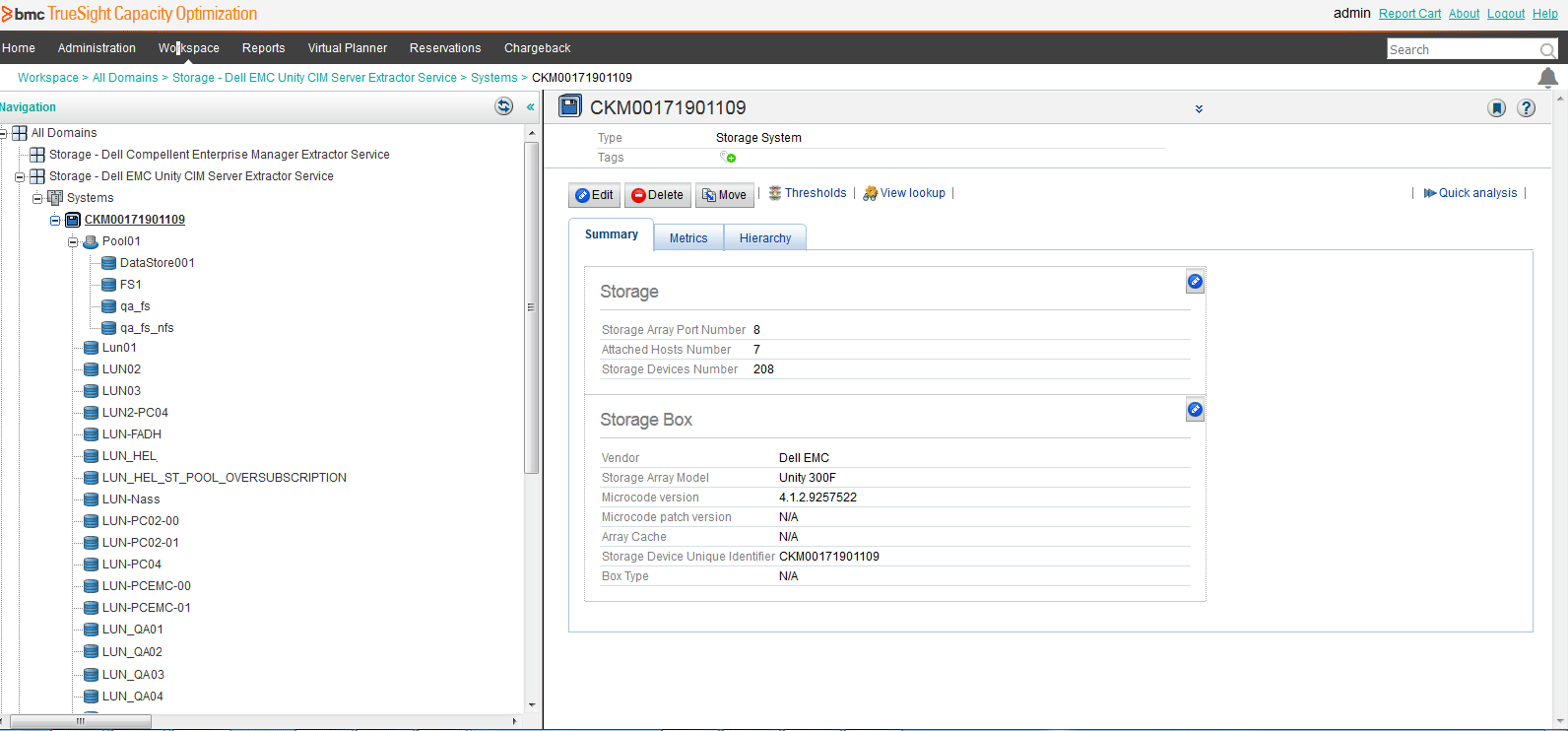Click the LUN-FADH volume icon
Screen dimensions: 1568x731
coord(92,434)
